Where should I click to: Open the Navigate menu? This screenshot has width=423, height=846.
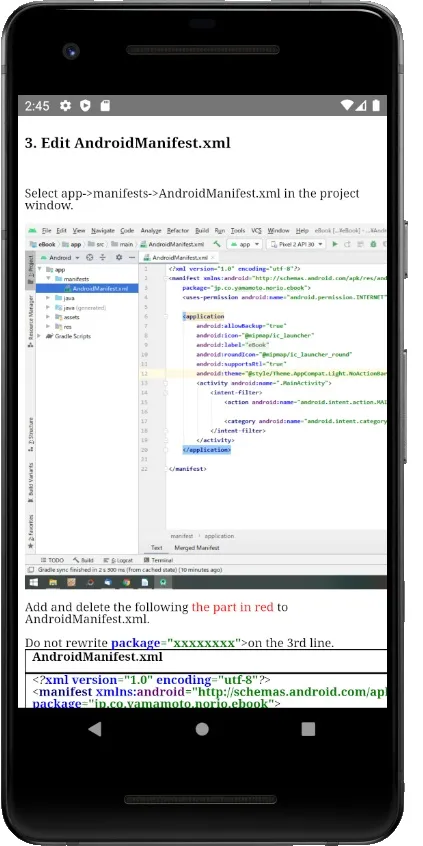(103, 230)
